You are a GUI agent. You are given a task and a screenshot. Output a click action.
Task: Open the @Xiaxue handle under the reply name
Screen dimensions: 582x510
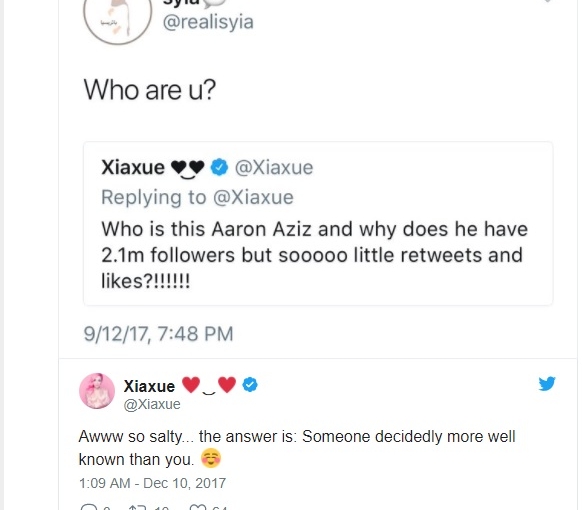[x=152, y=404]
